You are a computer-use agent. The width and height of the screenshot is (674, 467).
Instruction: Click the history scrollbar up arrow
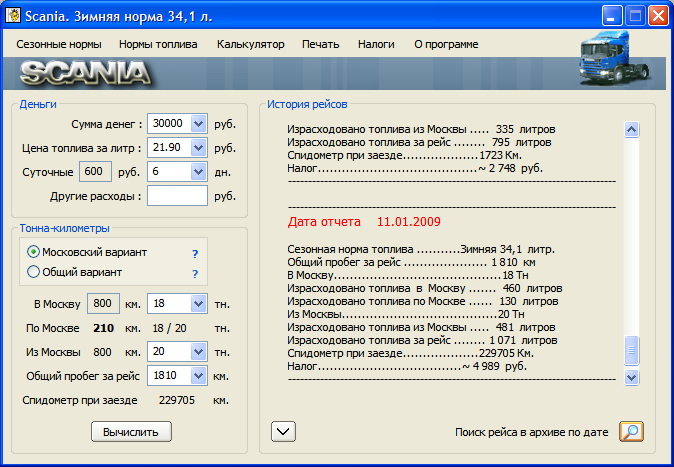631,129
